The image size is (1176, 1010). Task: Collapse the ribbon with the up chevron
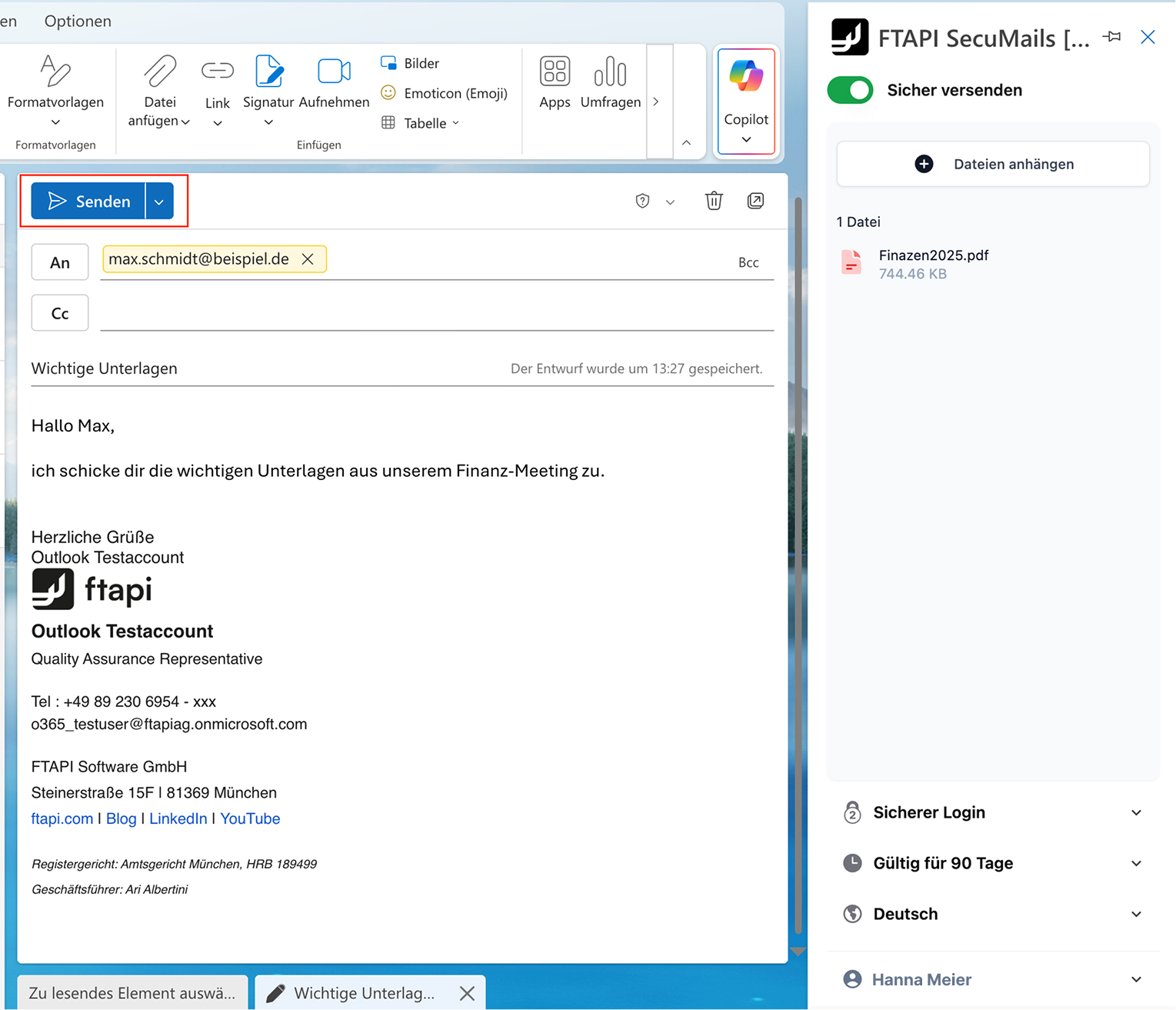(x=687, y=142)
